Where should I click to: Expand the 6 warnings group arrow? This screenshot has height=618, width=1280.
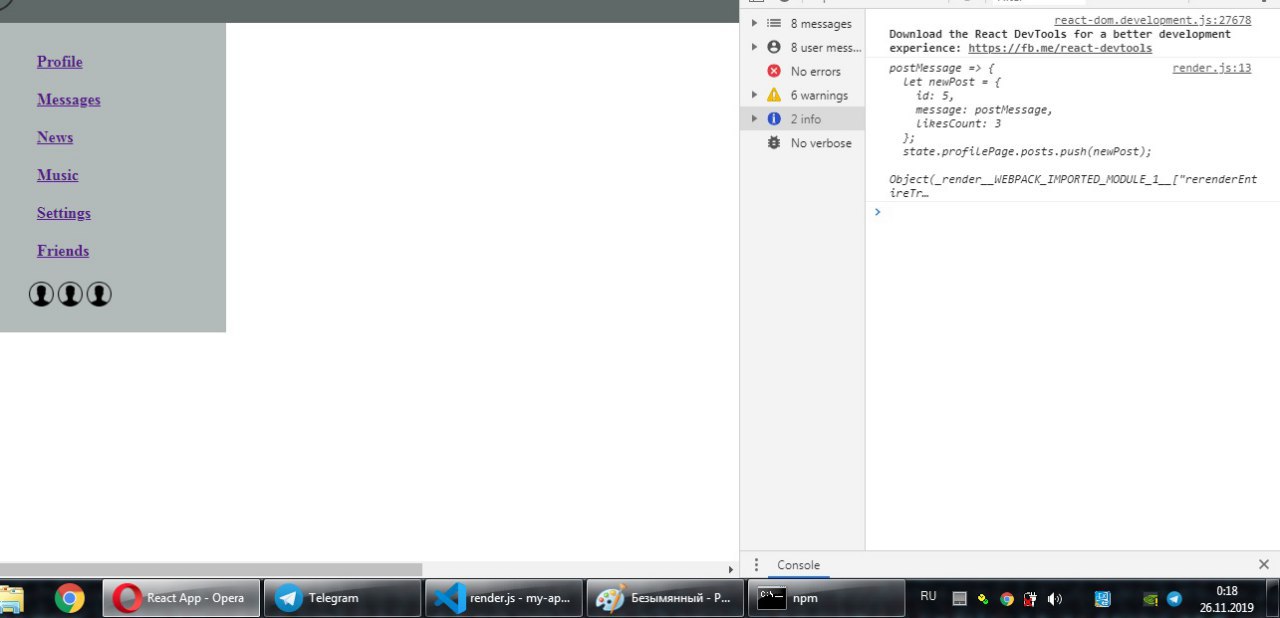click(755, 95)
